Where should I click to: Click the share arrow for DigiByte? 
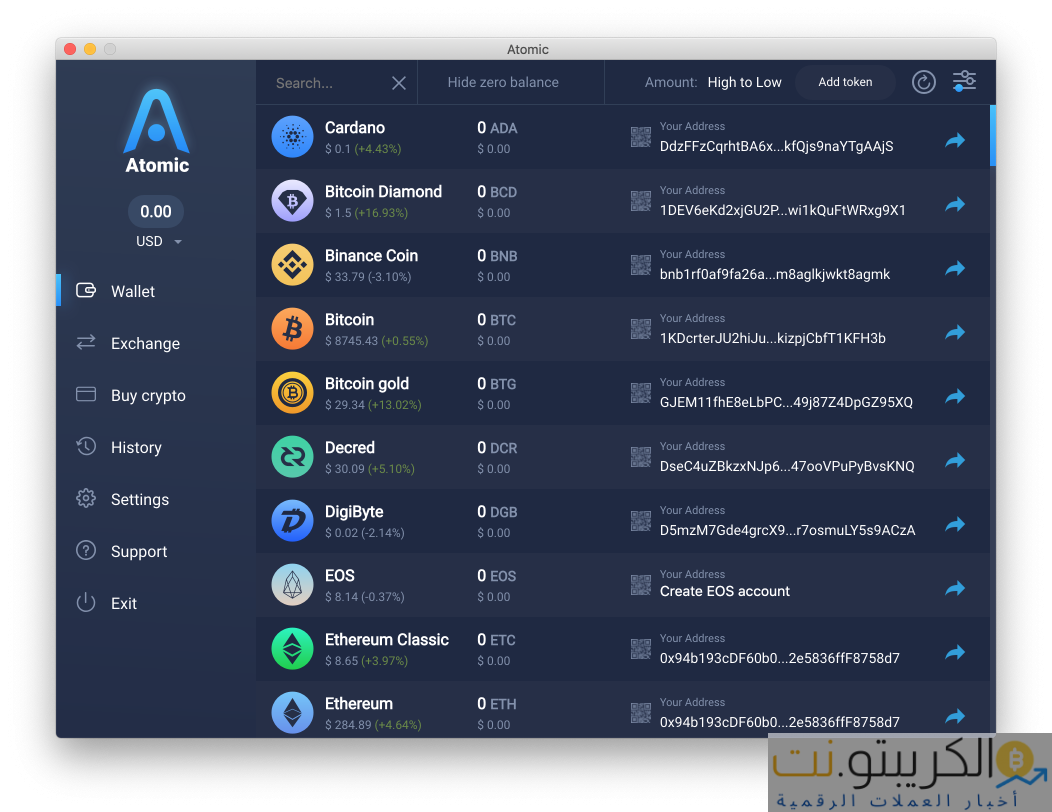click(955, 524)
